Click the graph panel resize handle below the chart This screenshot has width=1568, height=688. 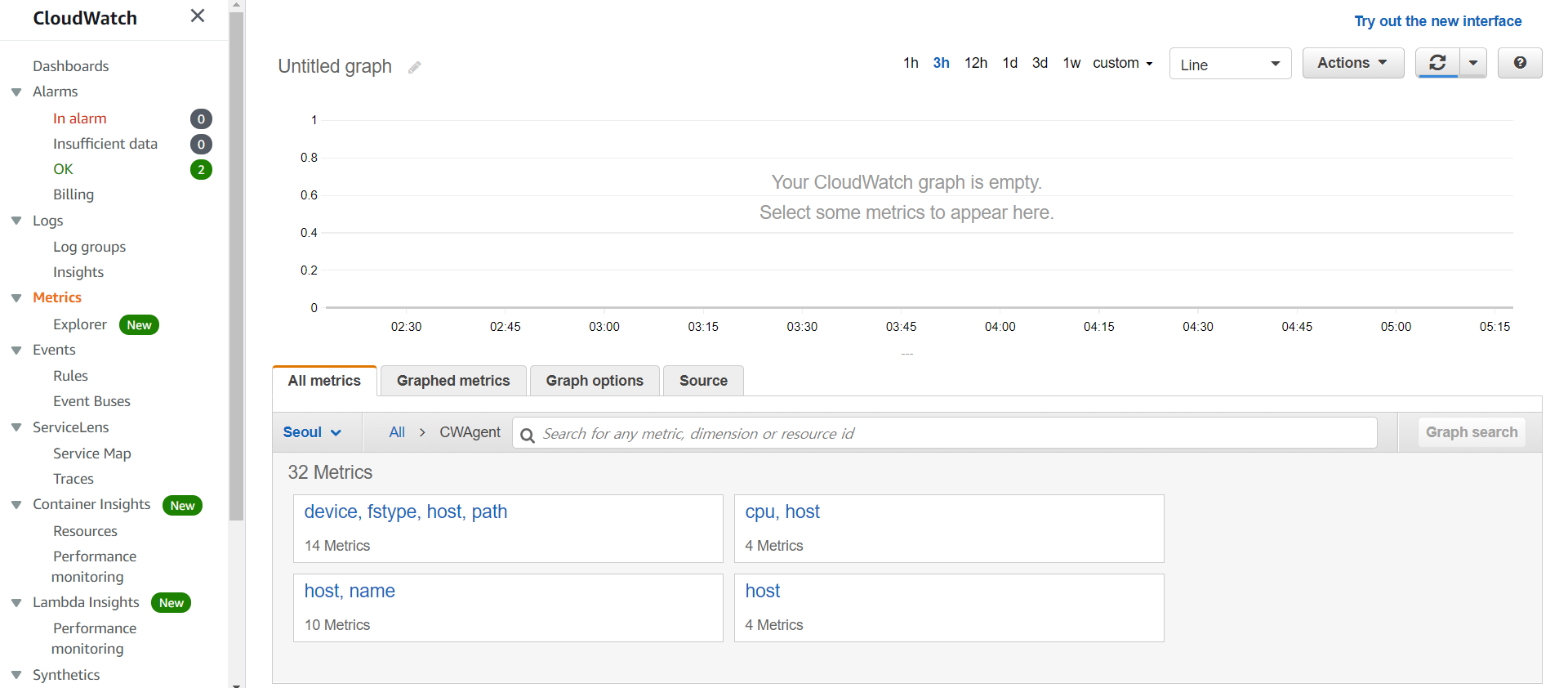(906, 354)
